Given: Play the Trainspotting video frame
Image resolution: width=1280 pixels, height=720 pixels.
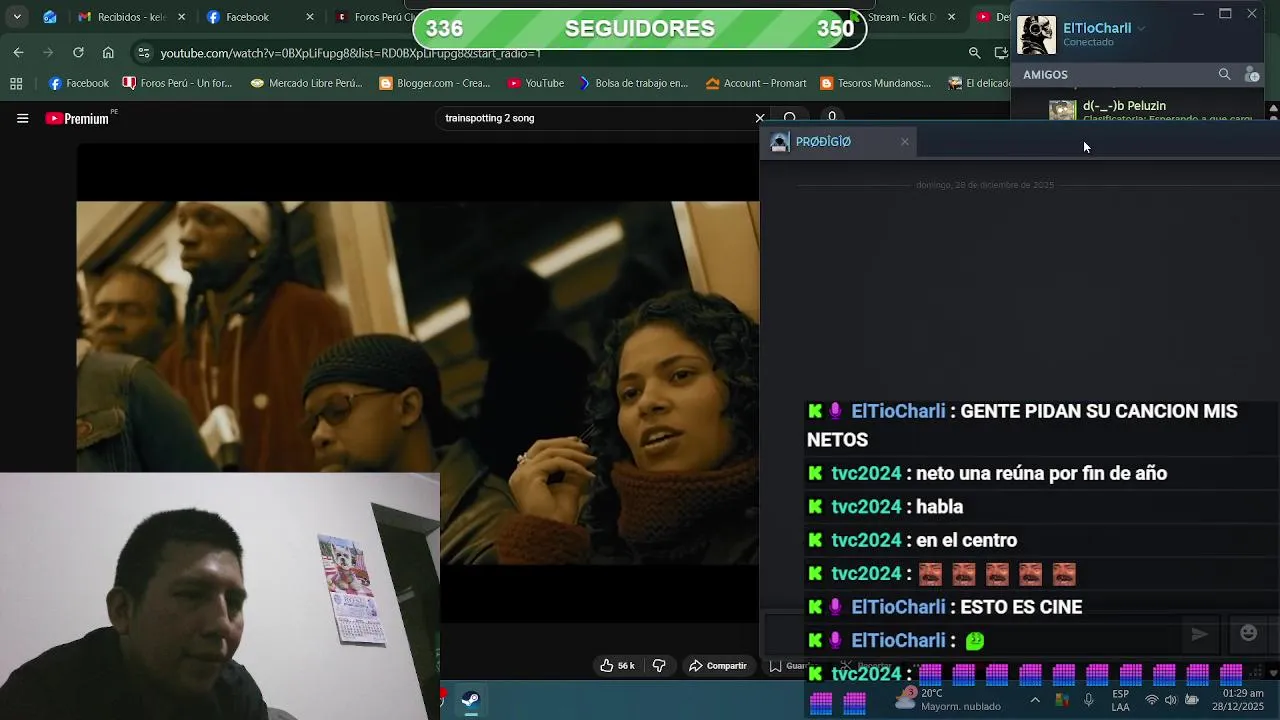Looking at the screenshot, I should [x=418, y=383].
